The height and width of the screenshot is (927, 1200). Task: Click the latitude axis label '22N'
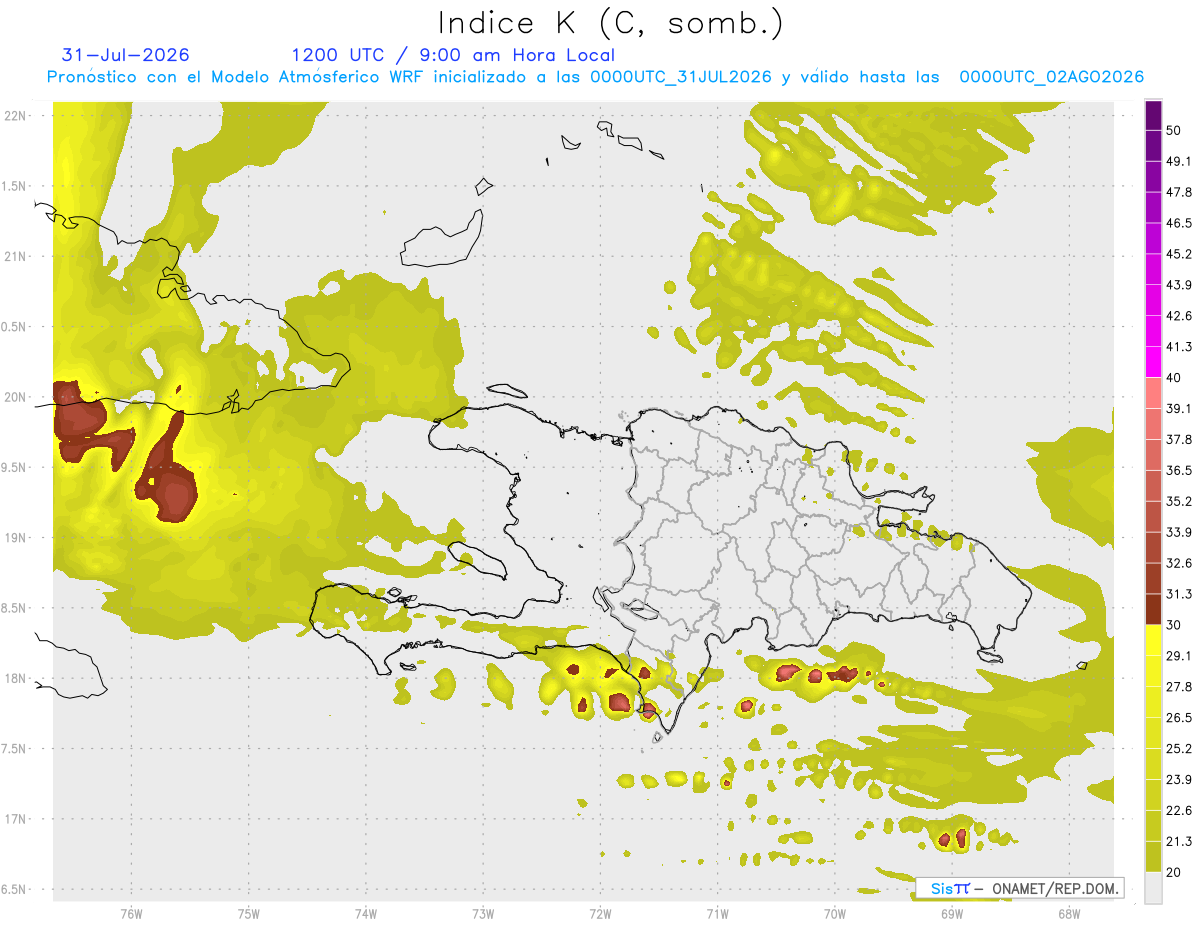[16, 116]
